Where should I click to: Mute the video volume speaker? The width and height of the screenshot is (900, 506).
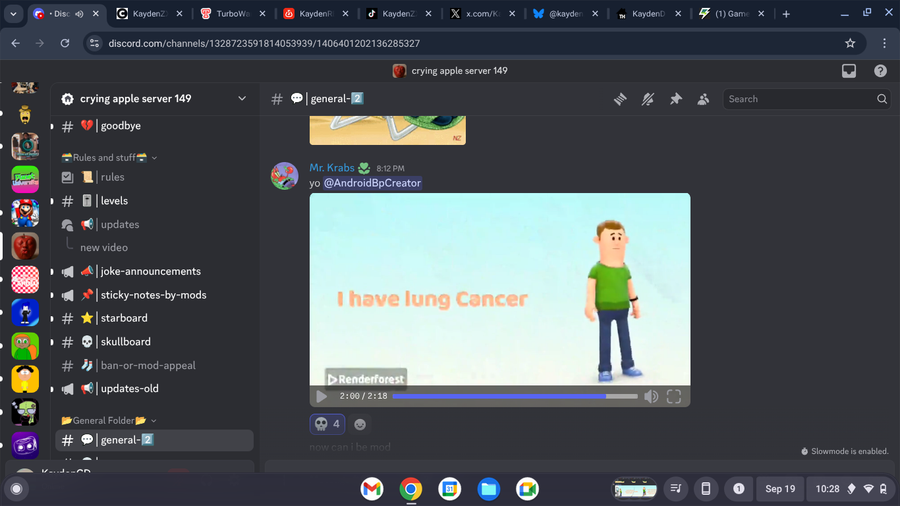click(651, 396)
